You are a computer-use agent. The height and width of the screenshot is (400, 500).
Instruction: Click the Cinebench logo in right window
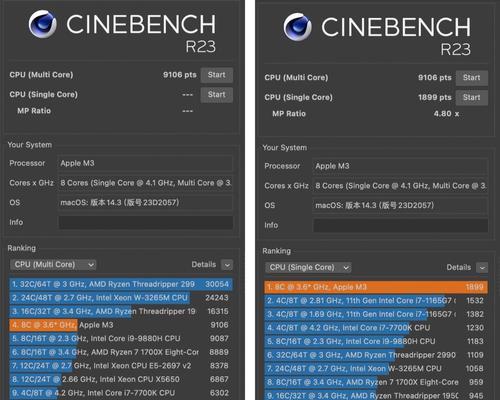click(x=298, y=27)
